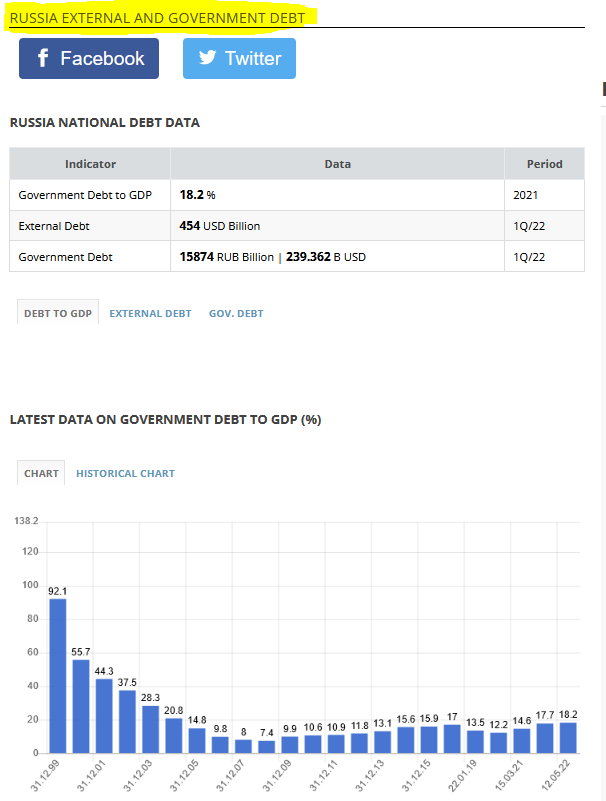This screenshot has height=801, width=606.
Task: Click the 37.5 bar in the chart
Action: point(127,721)
